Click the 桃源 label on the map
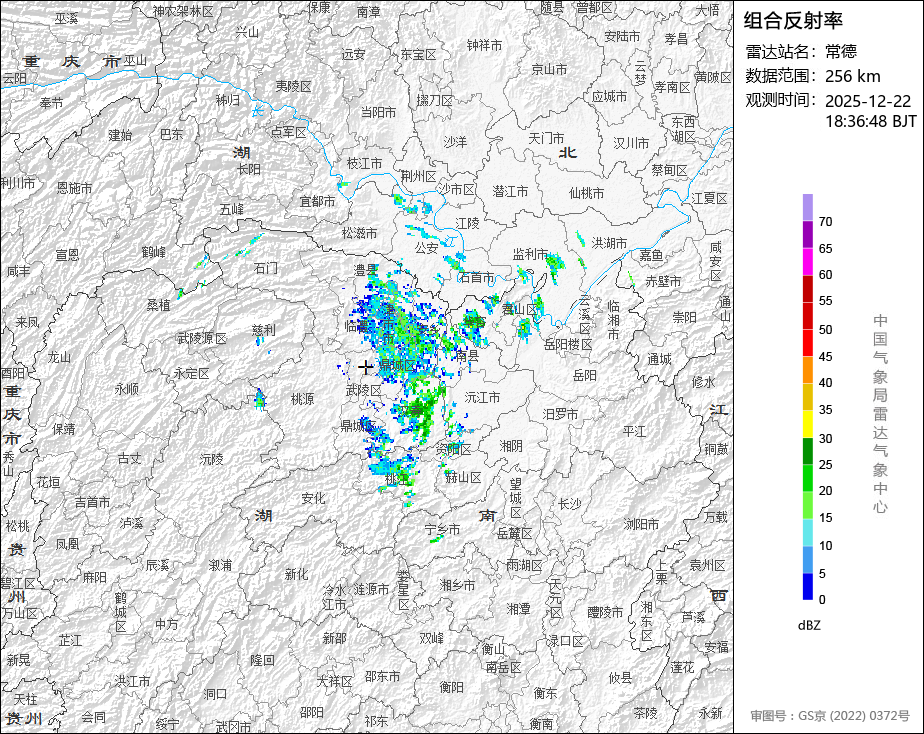Viewport: 924px width, 734px height. 302,399
